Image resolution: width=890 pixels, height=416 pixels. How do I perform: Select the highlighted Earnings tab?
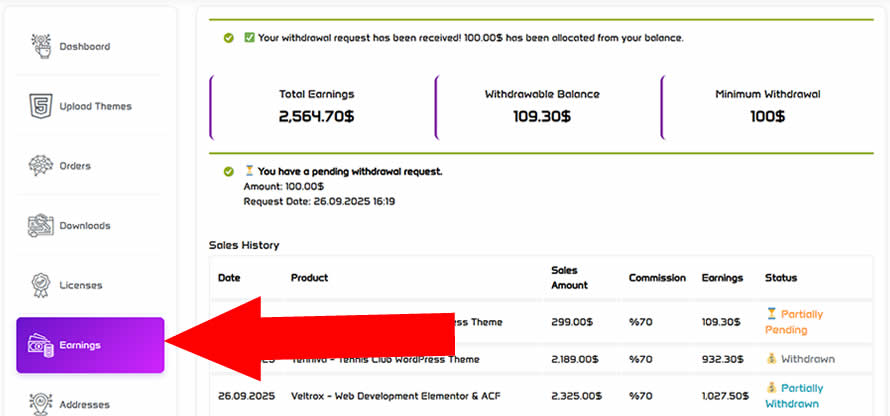pos(90,345)
